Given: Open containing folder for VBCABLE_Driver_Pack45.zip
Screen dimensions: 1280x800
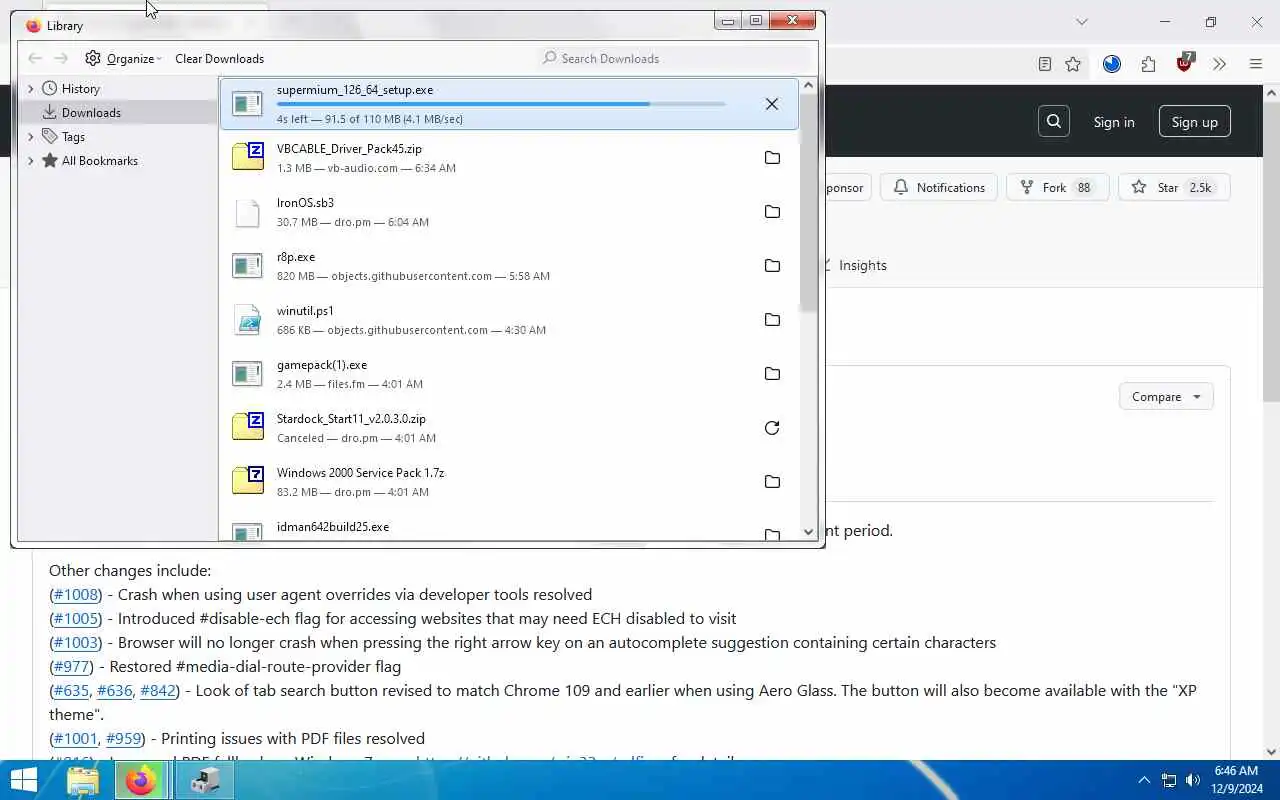Looking at the screenshot, I should (772, 158).
